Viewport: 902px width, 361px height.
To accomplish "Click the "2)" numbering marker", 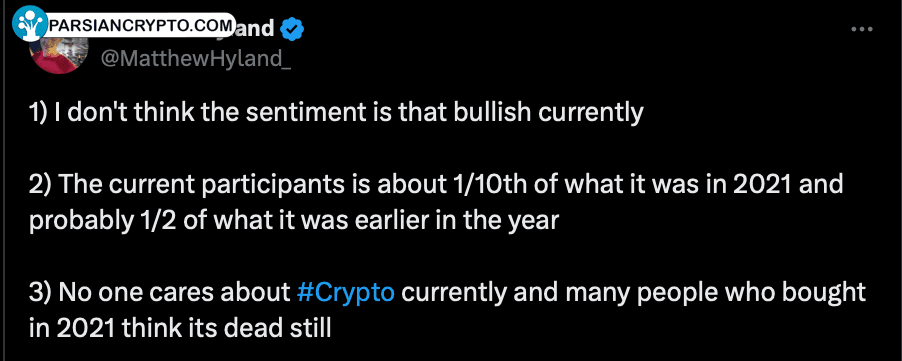I will (40, 185).
